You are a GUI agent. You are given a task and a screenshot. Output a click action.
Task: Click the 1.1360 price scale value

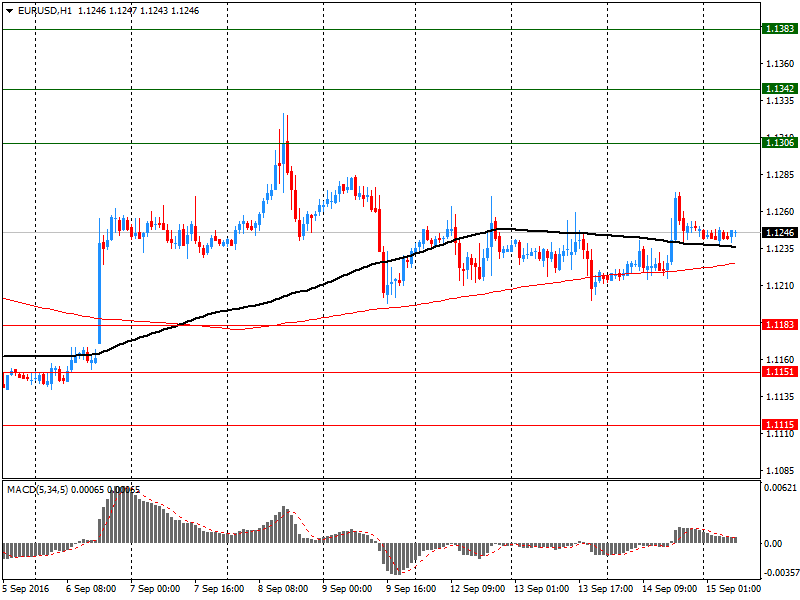click(780, 64)
